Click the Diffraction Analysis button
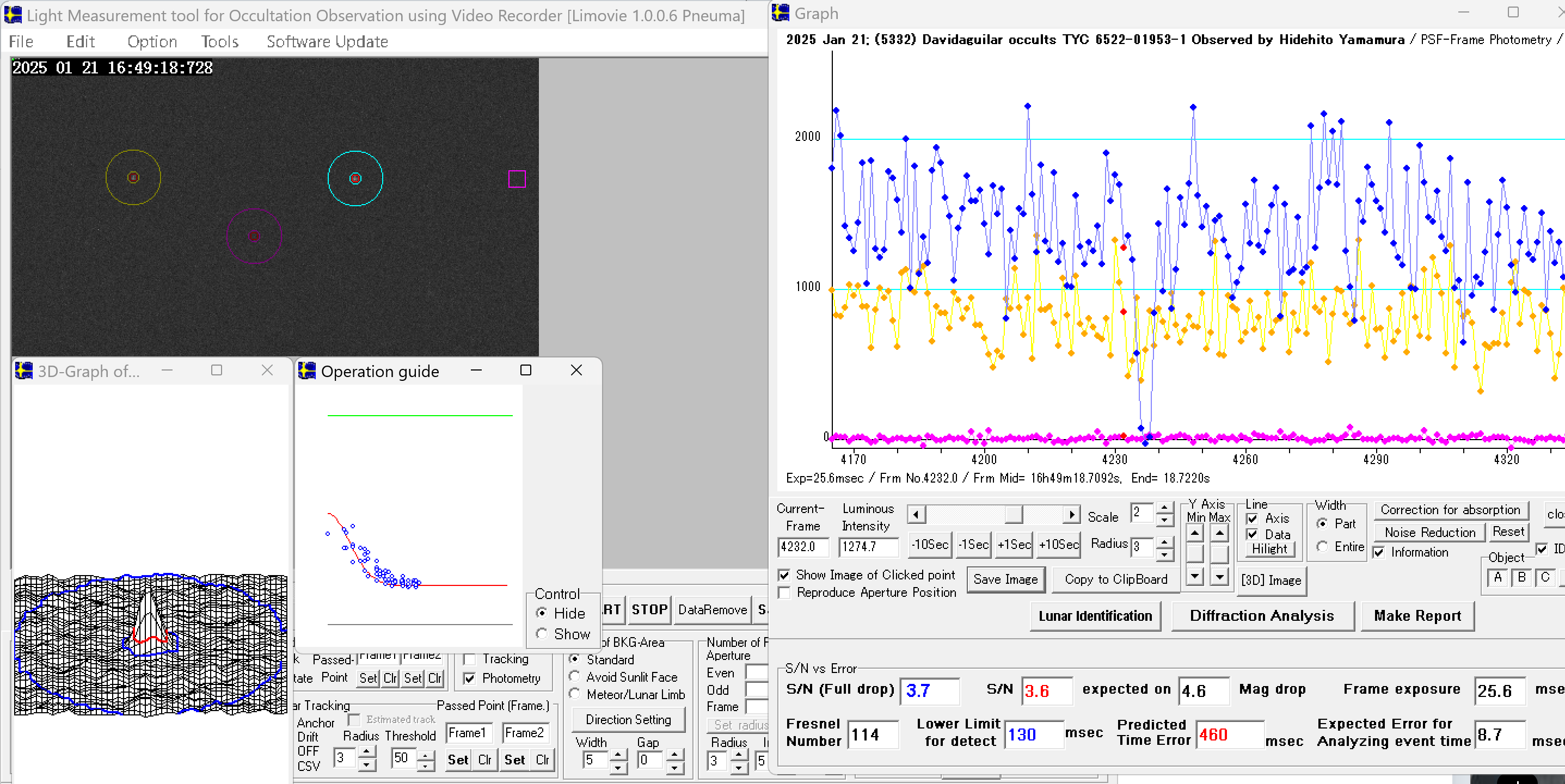Screen dimensions: 1565x784 coord(1262,616)
